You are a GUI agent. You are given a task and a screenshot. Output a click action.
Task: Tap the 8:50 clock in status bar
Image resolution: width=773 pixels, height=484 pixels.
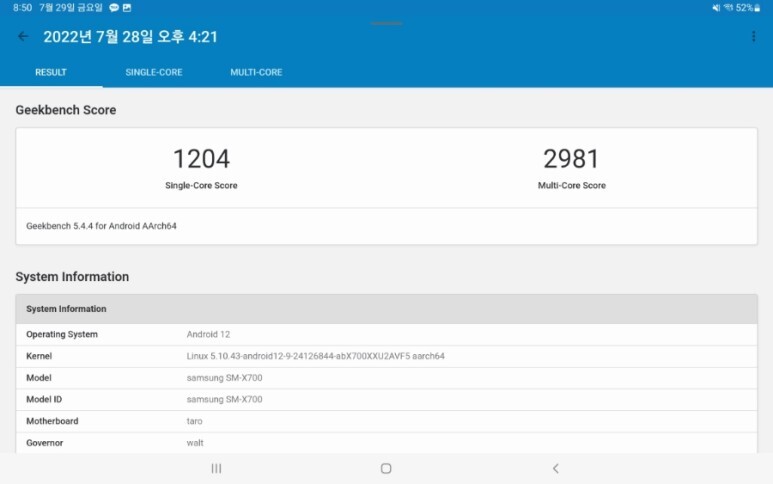22,8
